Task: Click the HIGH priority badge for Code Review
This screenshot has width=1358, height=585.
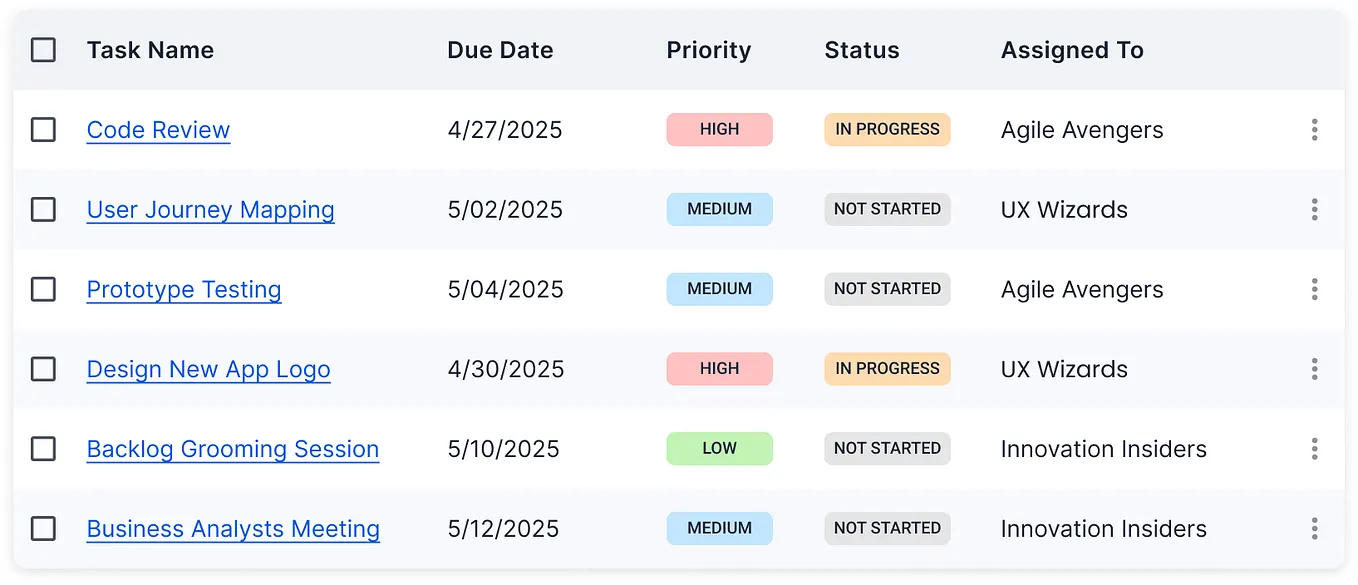Action: point(719,130)
